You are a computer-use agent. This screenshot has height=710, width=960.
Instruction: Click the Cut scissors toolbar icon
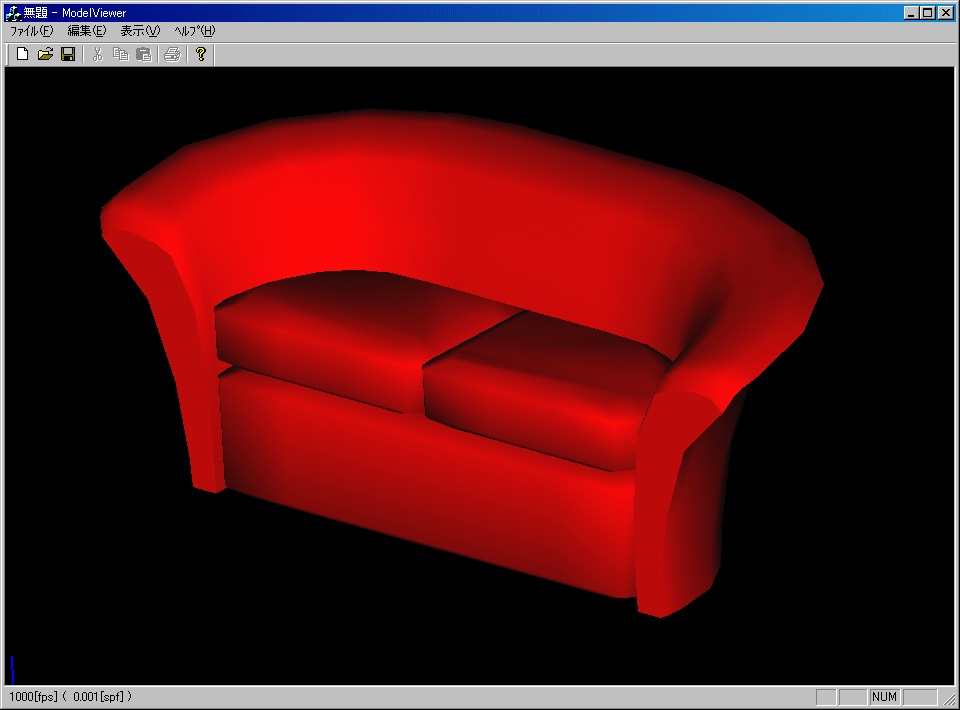(97, 54)
